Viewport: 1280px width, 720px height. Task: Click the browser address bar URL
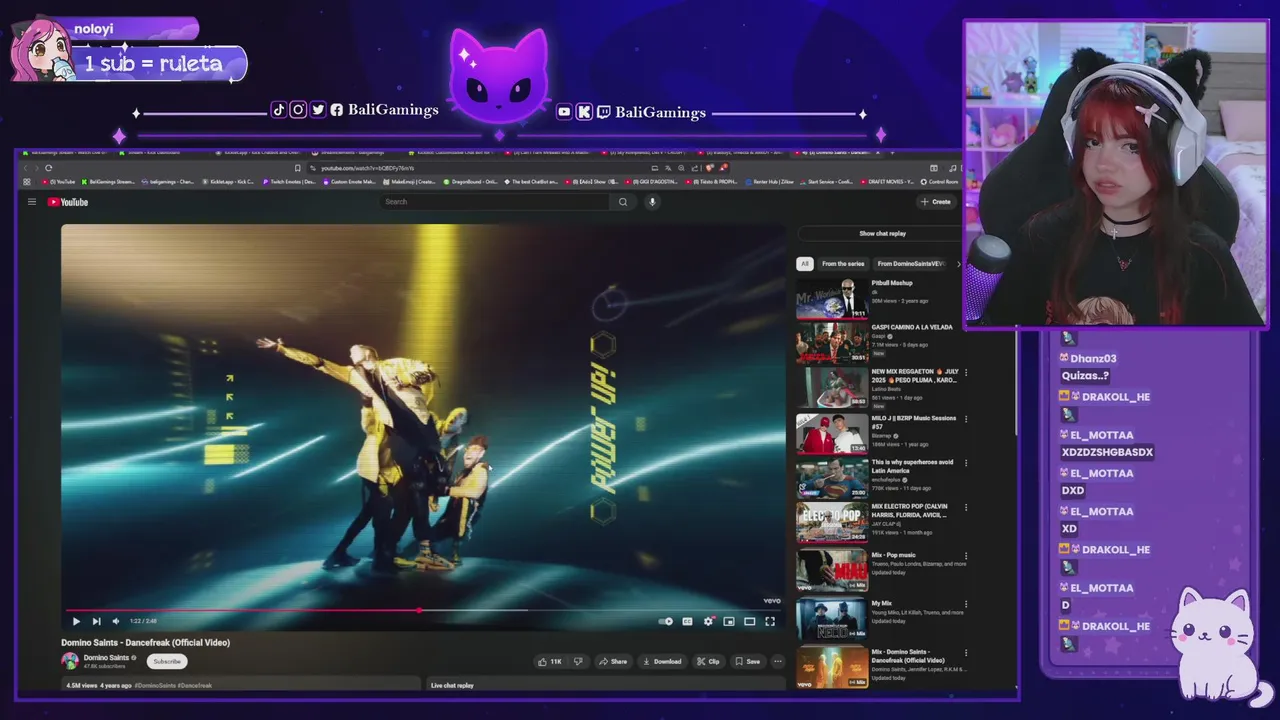click(367, 168)
